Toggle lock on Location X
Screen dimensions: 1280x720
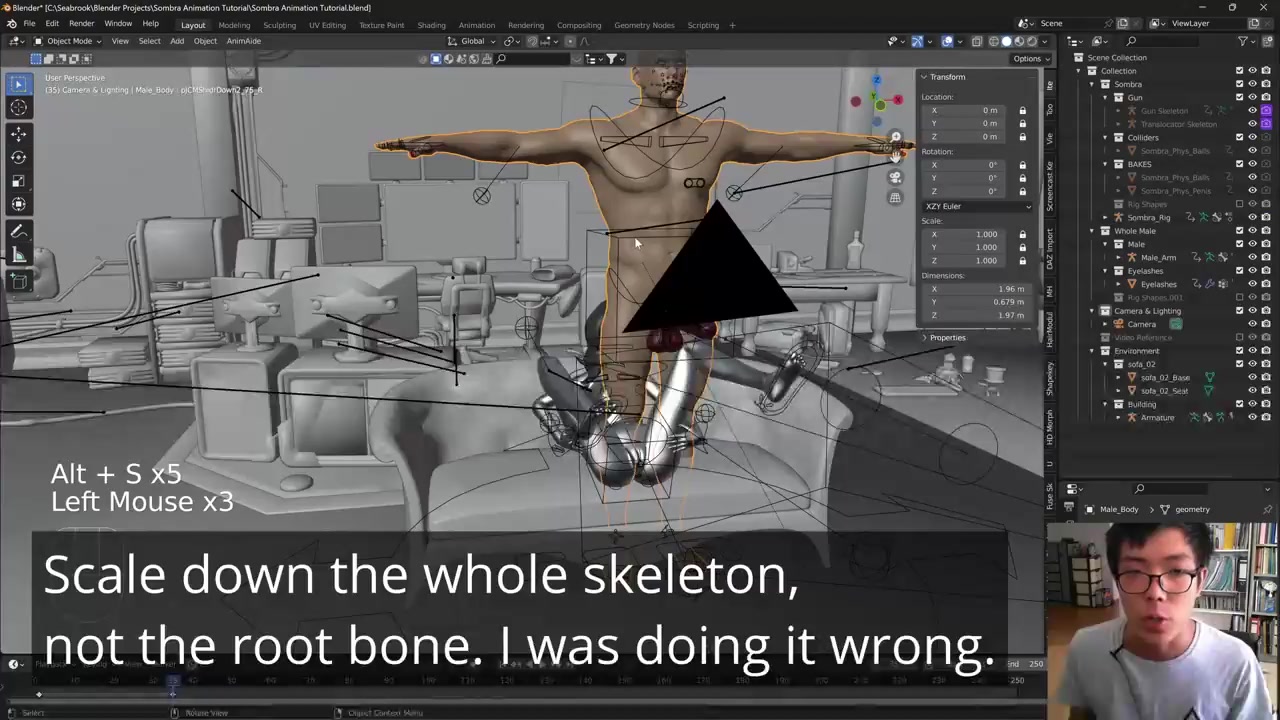1022,110
